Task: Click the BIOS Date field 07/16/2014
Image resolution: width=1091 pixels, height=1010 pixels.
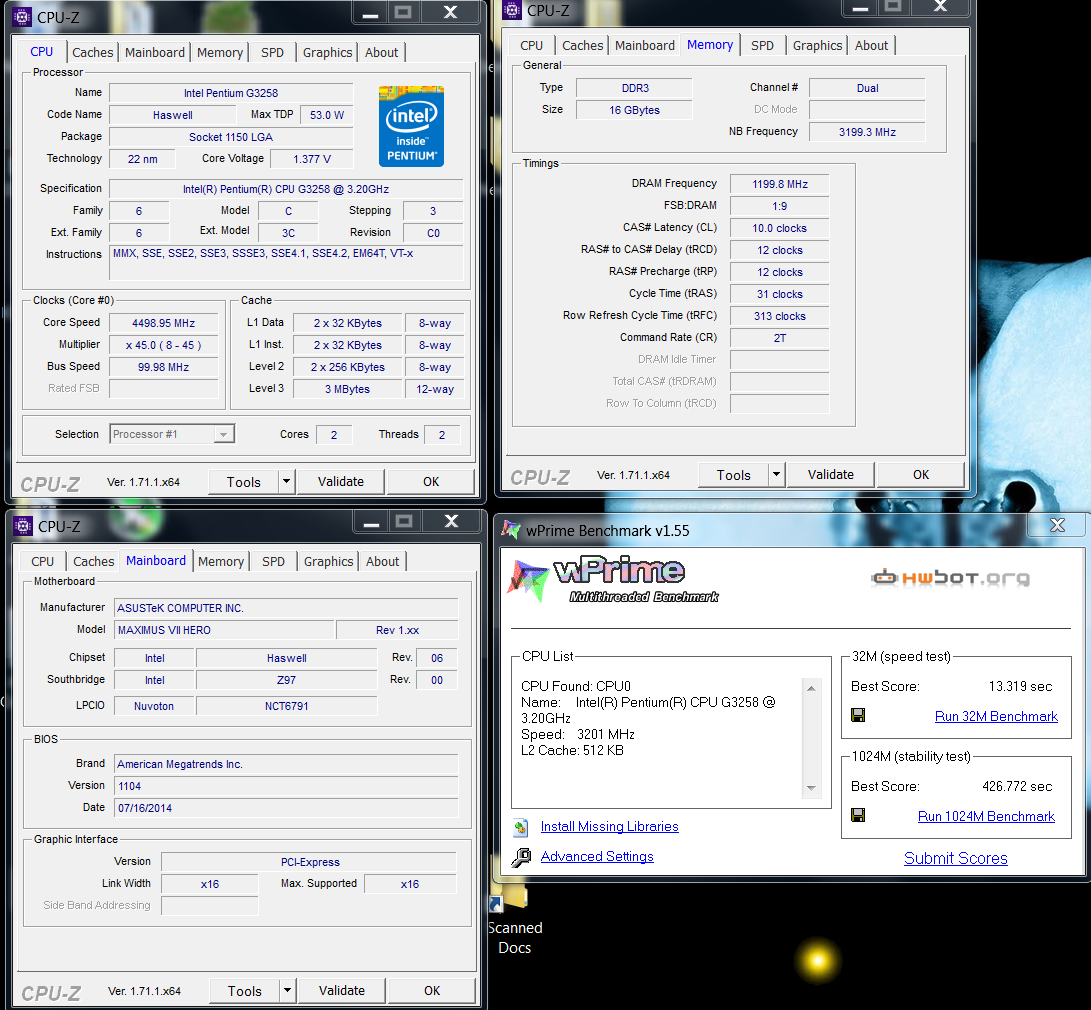Action: (x=286, y=808)
